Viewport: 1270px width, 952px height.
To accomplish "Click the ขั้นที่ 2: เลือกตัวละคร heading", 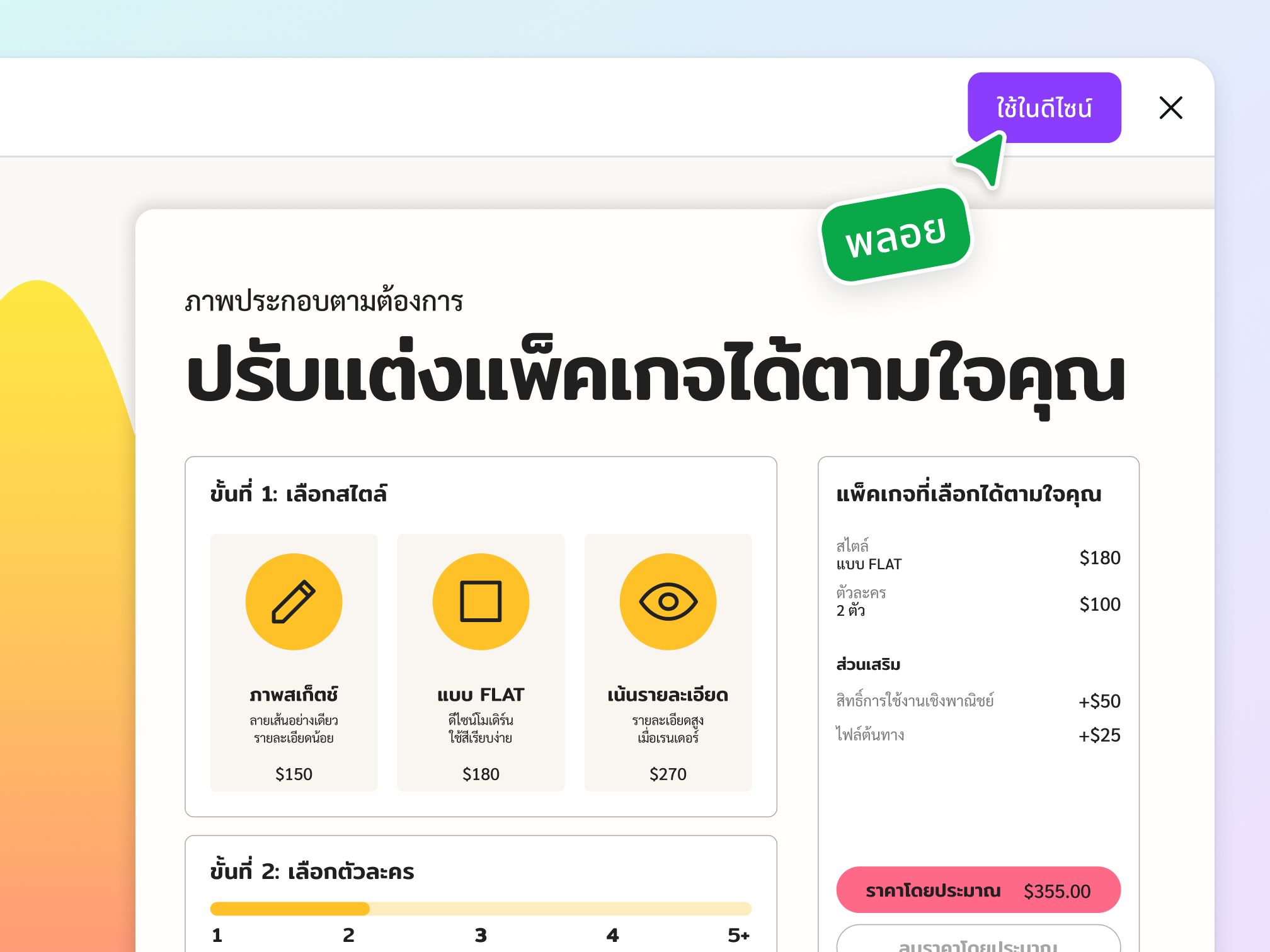I will pos(312,871).
